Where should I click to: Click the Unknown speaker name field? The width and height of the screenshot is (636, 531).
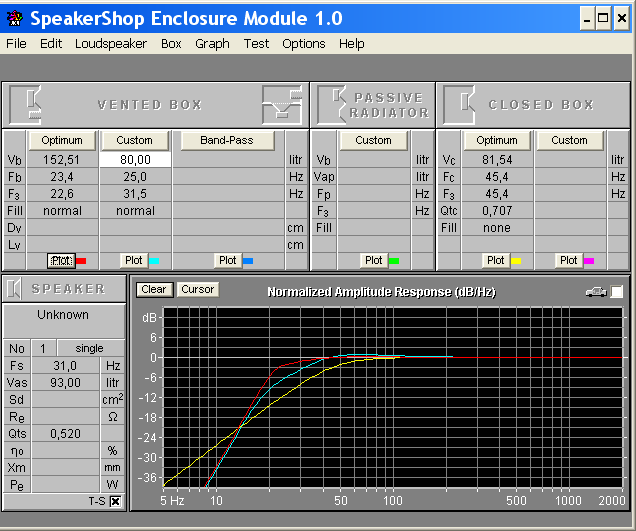click(63, 320)
